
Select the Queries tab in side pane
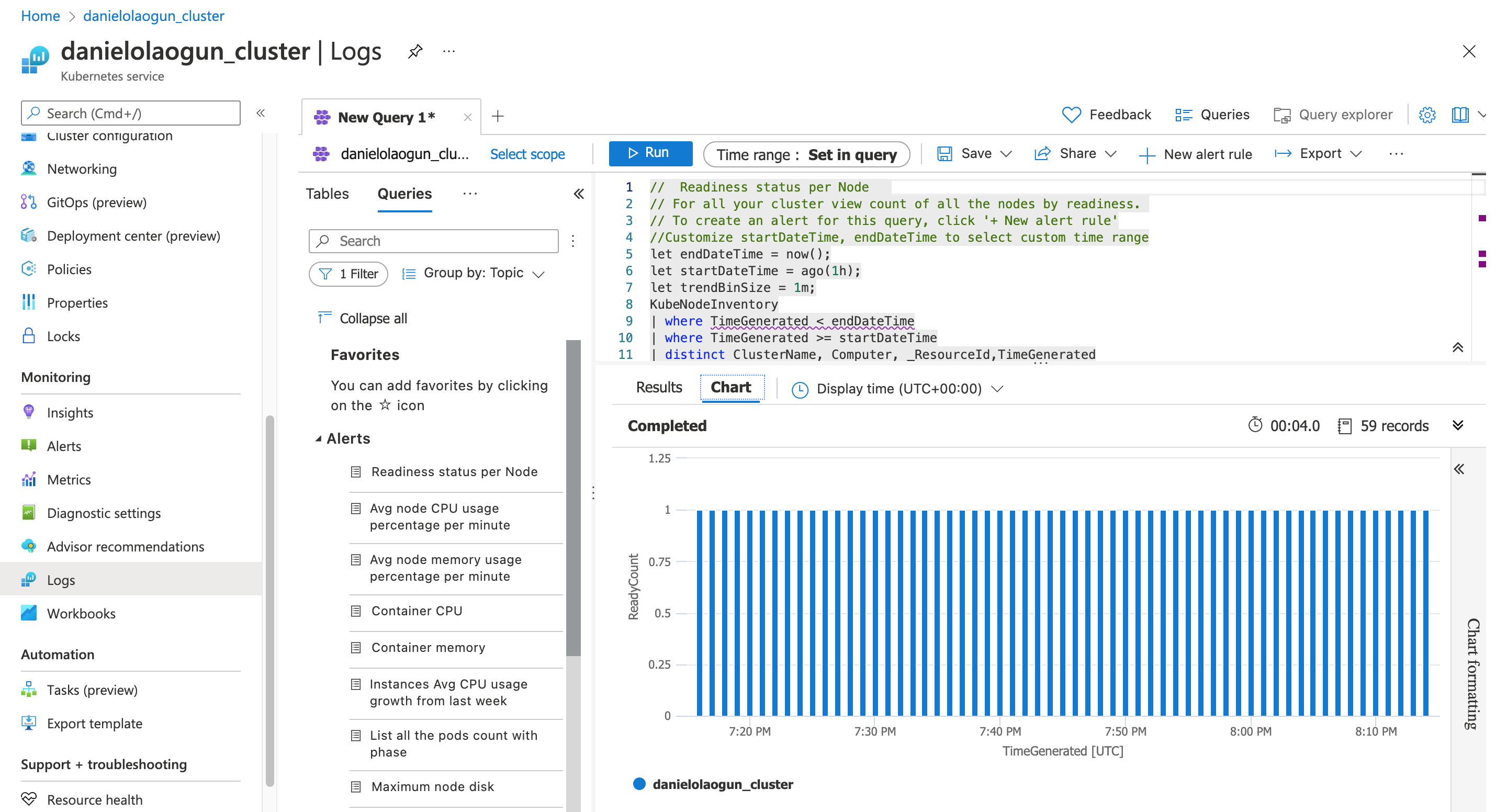tap(404, 194)
